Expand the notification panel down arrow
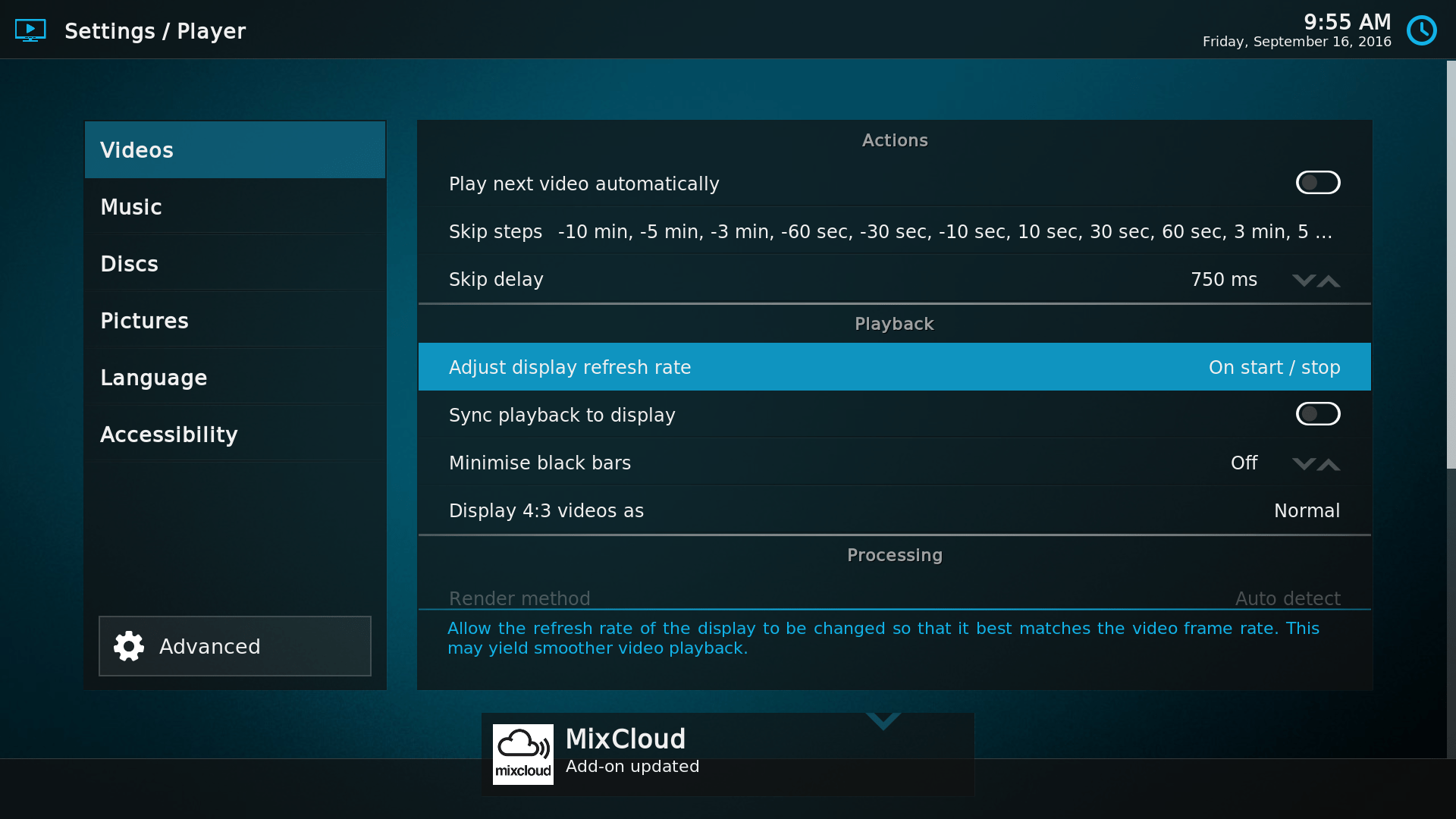1456x819 pixels. [883, 721]
